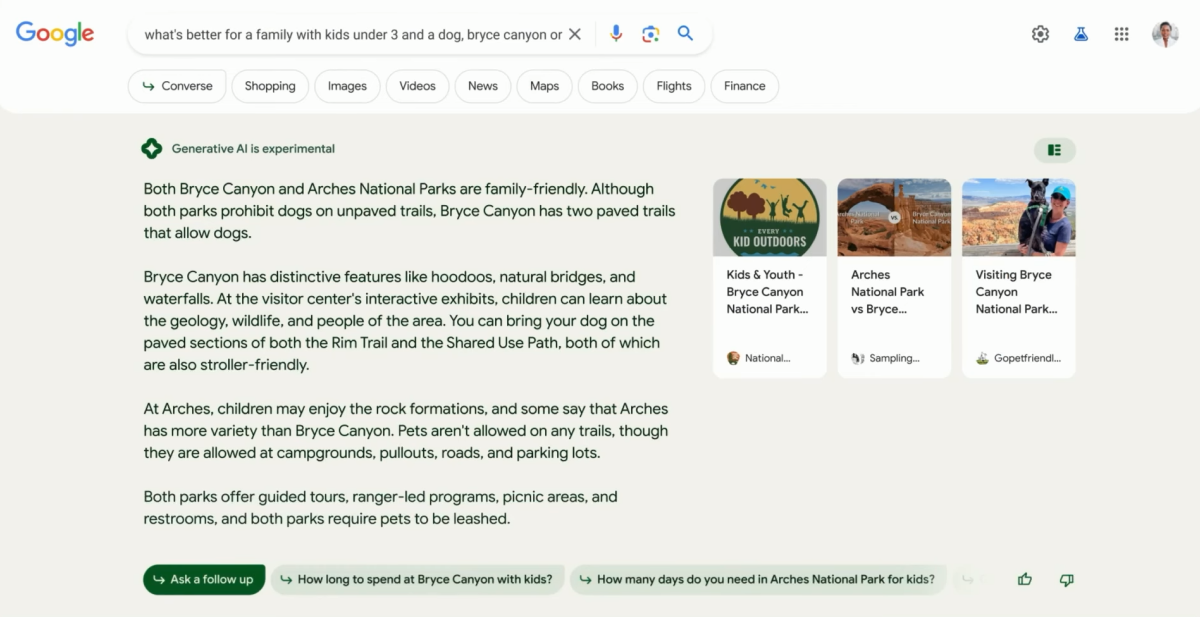Open the dog and hiker thumbnail image
The image size is (1200, 617).
1019,217
